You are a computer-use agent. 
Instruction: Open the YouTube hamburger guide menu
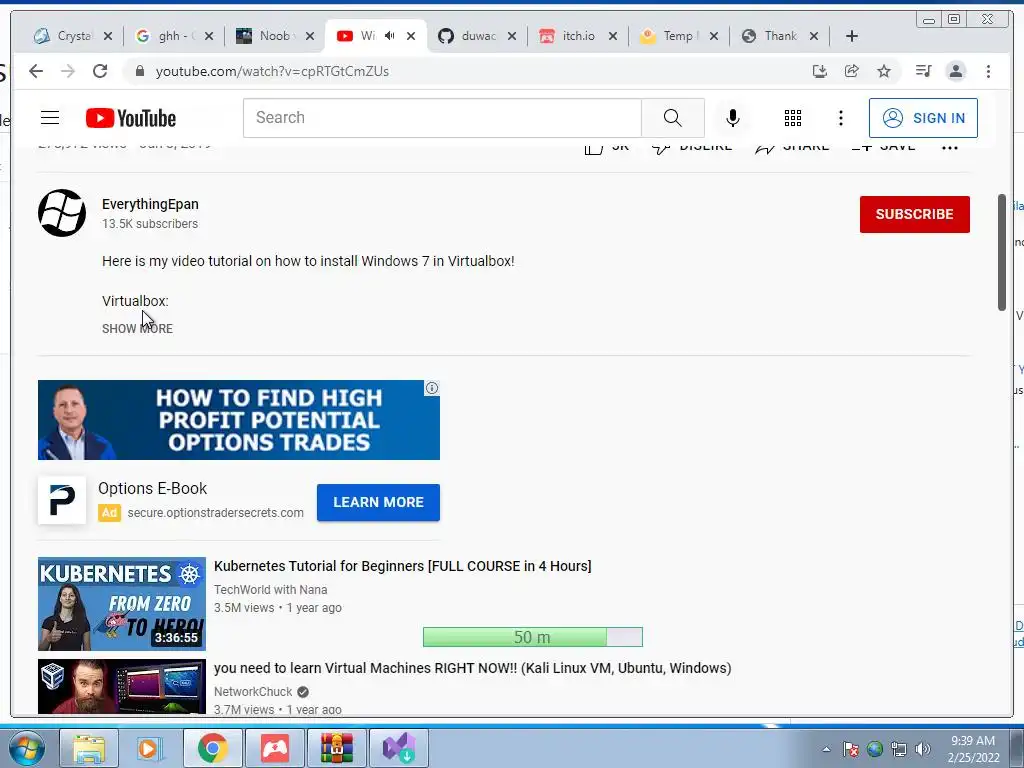click(50, 118)
